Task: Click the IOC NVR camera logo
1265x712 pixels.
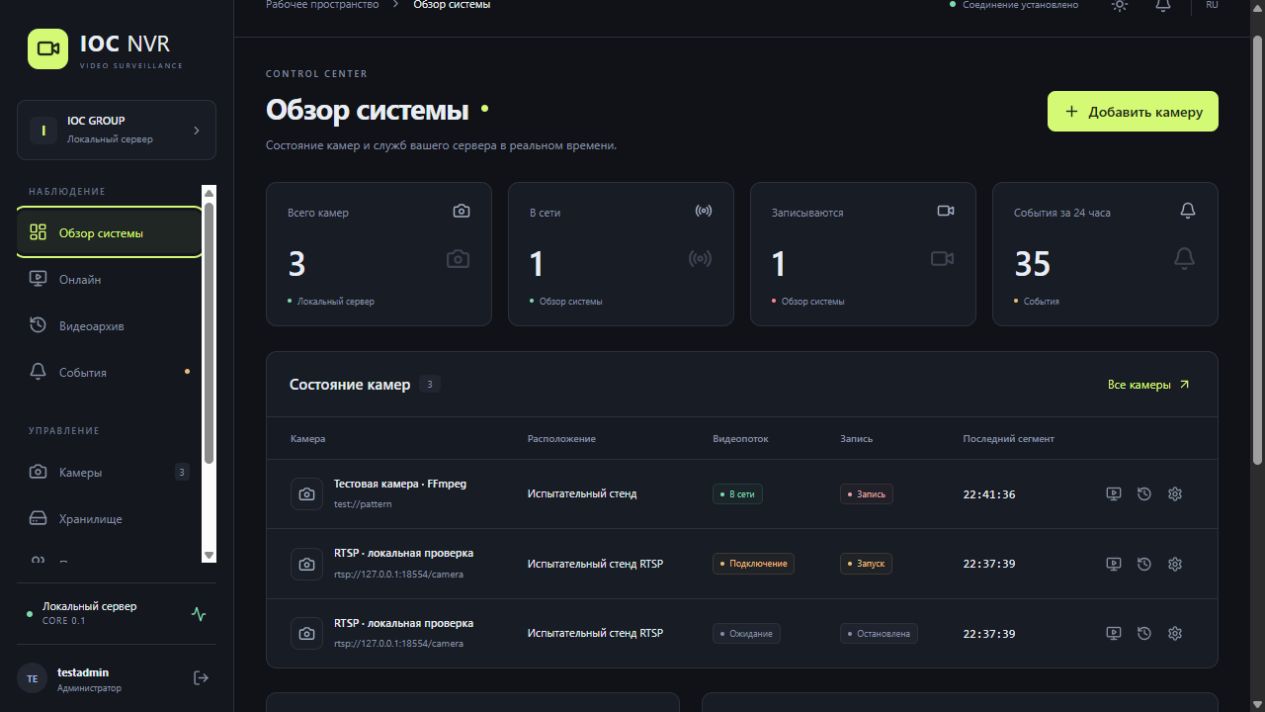Action: (46, 50)
